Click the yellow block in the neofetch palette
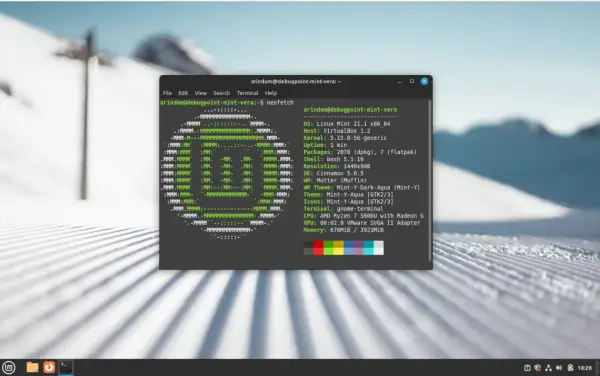 [338, 248]
